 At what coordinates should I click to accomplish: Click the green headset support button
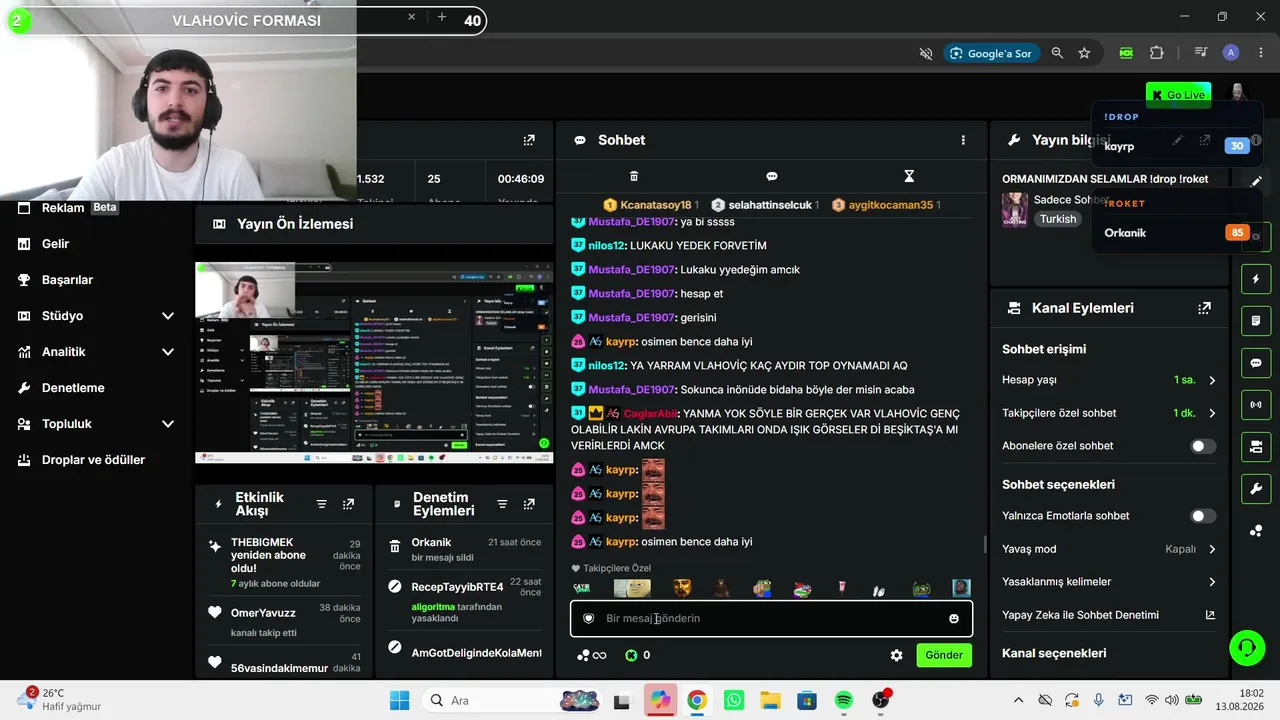coord(1246,647)
